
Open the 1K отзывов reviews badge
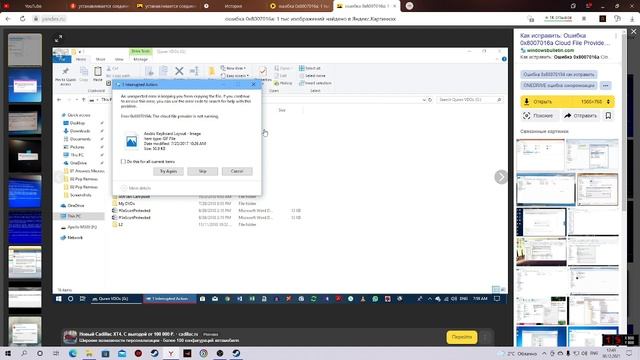pyautogui.click(x=558, y=18)
